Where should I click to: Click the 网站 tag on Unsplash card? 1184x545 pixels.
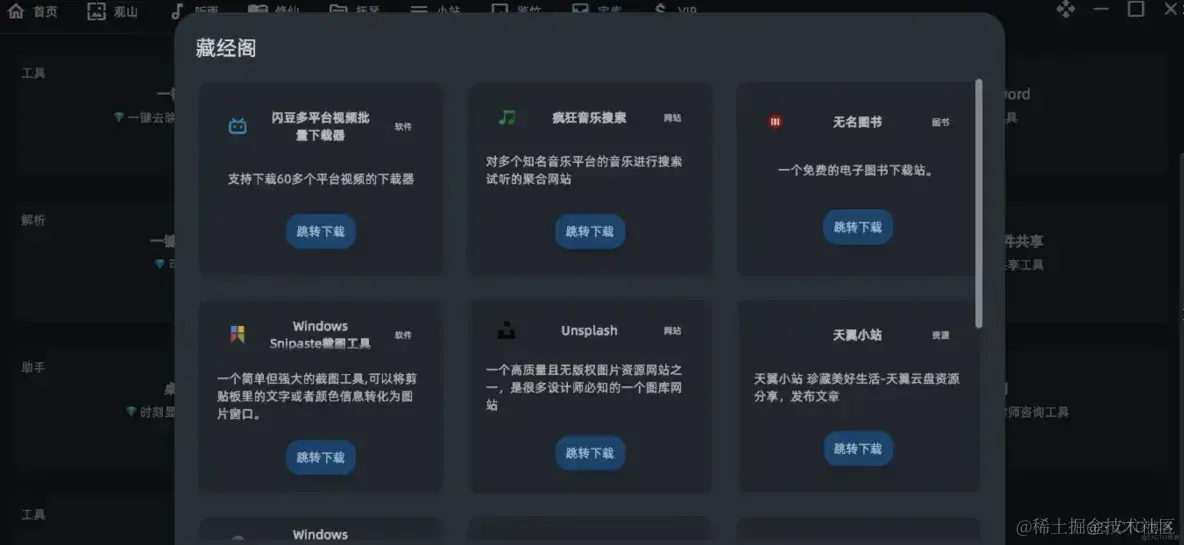coord(672,331)
